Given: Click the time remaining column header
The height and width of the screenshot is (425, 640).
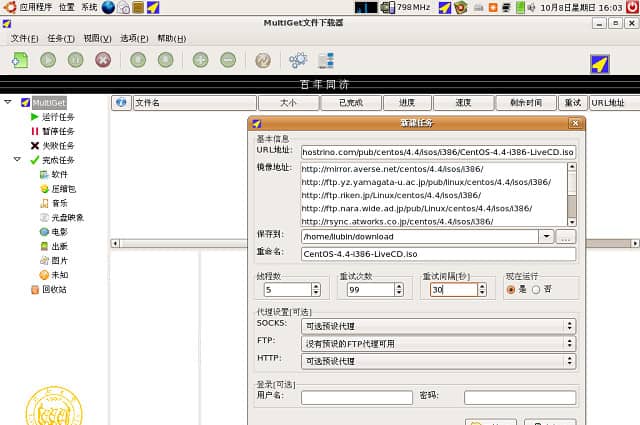Looking at the screenshot, I should [x=526, y=103].
